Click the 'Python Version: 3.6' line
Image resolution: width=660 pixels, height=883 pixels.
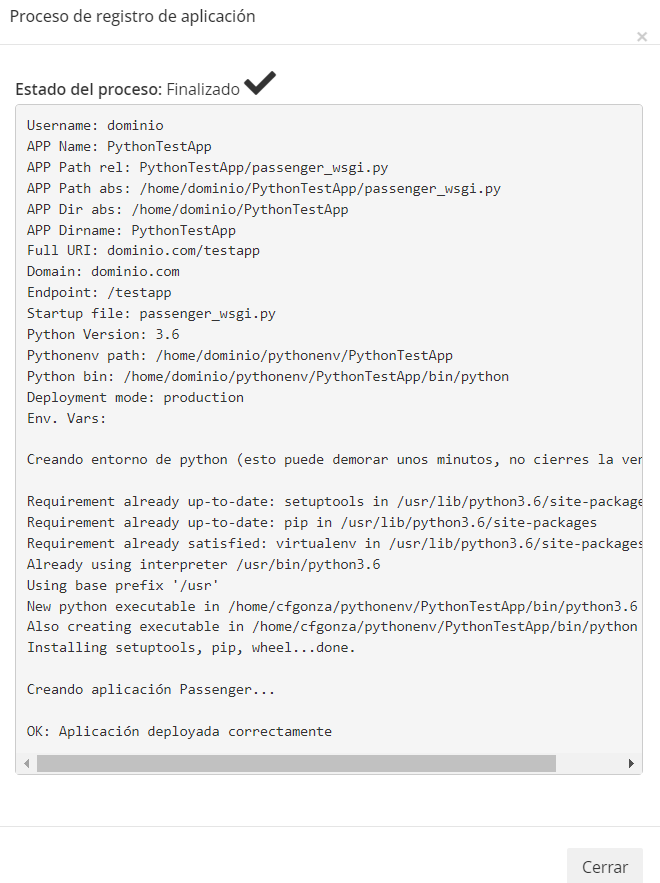point(103,335)
